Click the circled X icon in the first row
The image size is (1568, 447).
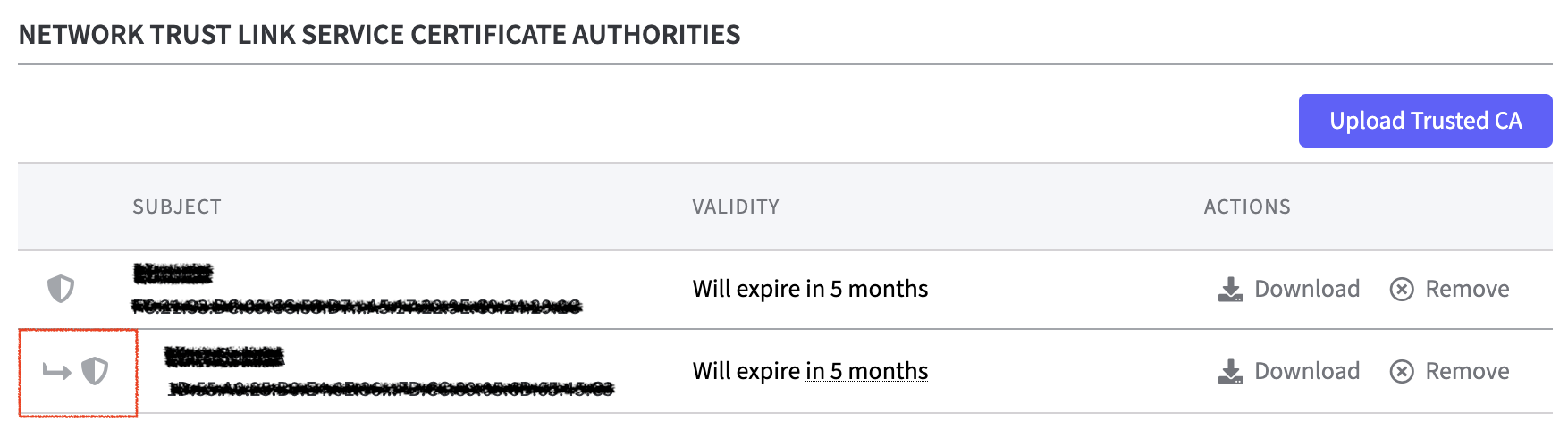coord(1402,290)
